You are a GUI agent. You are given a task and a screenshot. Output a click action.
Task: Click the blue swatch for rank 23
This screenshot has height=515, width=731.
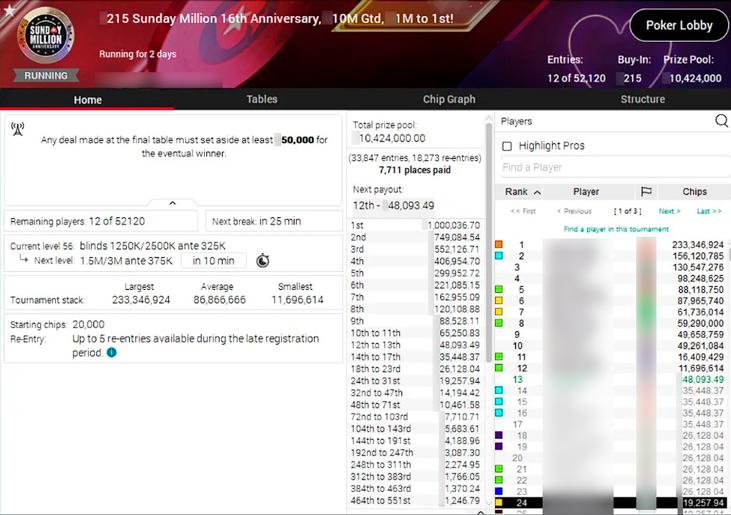tap(499, 491)
